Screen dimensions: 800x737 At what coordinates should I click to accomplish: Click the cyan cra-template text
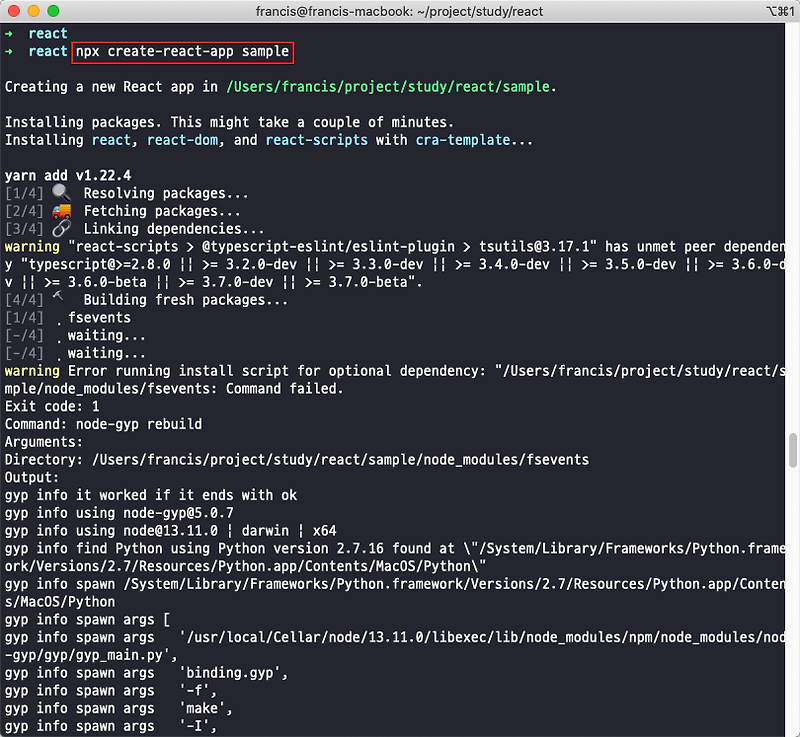point(463,140)
